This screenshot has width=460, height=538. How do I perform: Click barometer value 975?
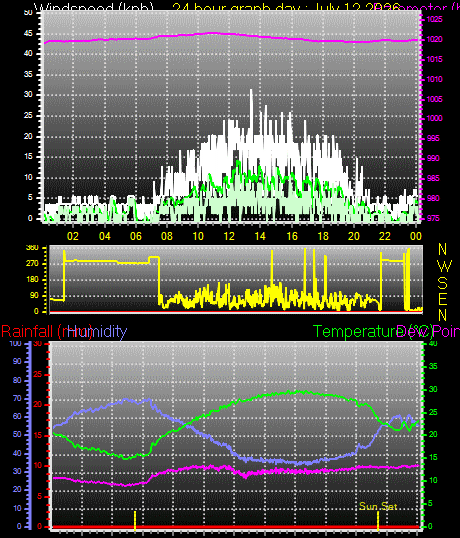(433, 219)
